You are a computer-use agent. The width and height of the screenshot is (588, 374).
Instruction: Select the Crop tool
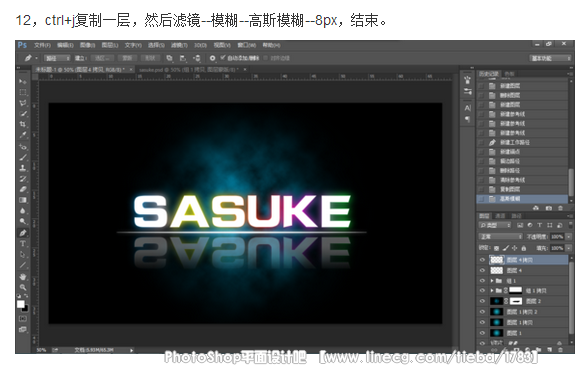point(22,125)
